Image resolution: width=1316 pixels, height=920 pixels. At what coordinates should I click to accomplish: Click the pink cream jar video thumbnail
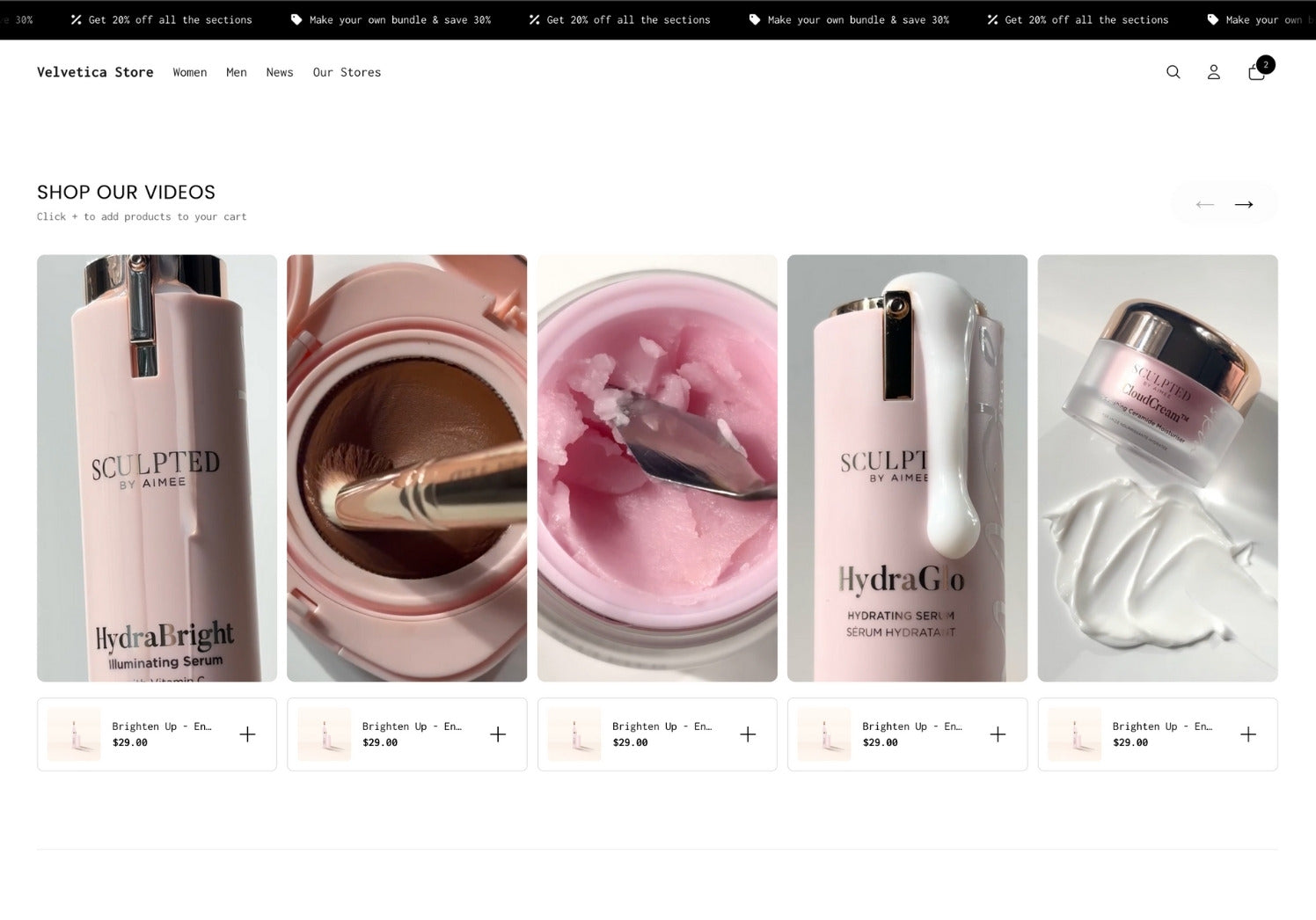656,467
